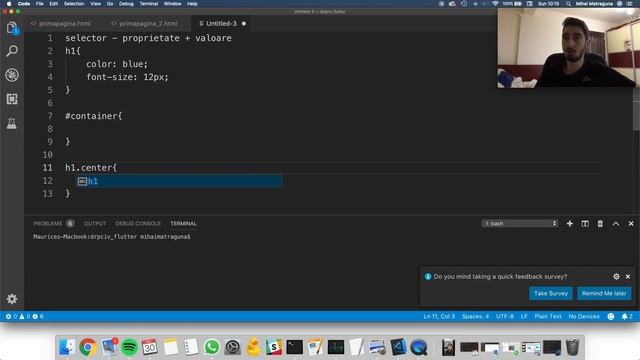Open Google Chrome from the dock
This screenshot has height=360, width=640.
coord(88,347)
